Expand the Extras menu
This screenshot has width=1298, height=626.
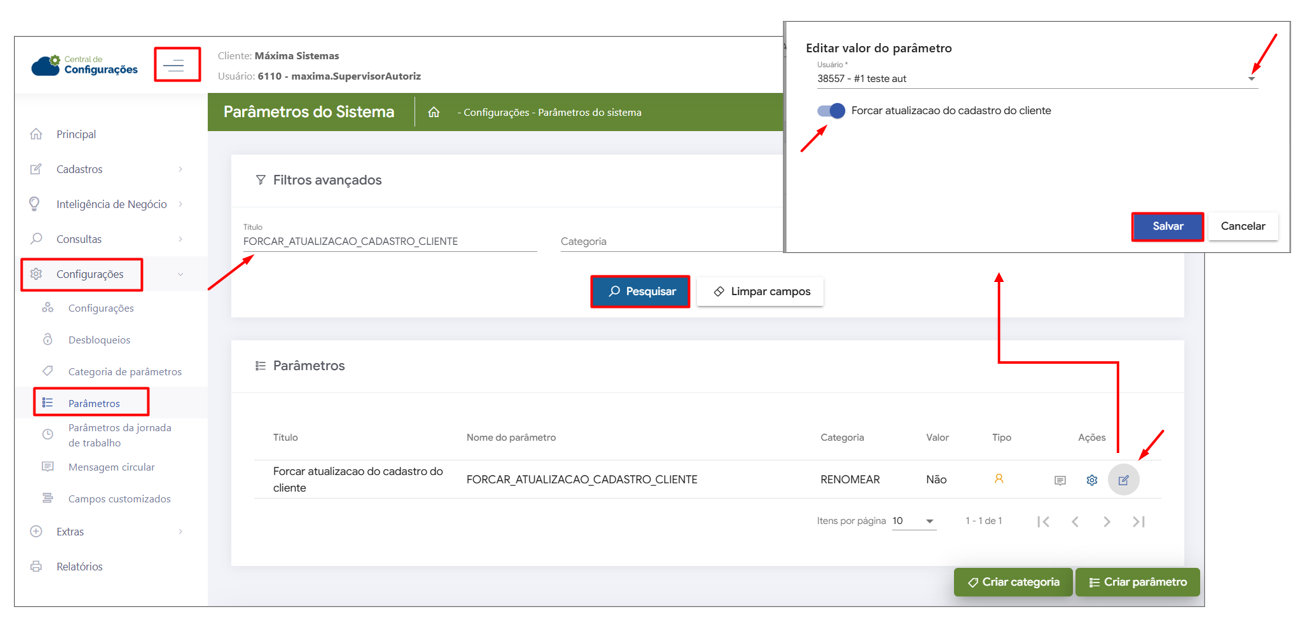click(110, 532)
